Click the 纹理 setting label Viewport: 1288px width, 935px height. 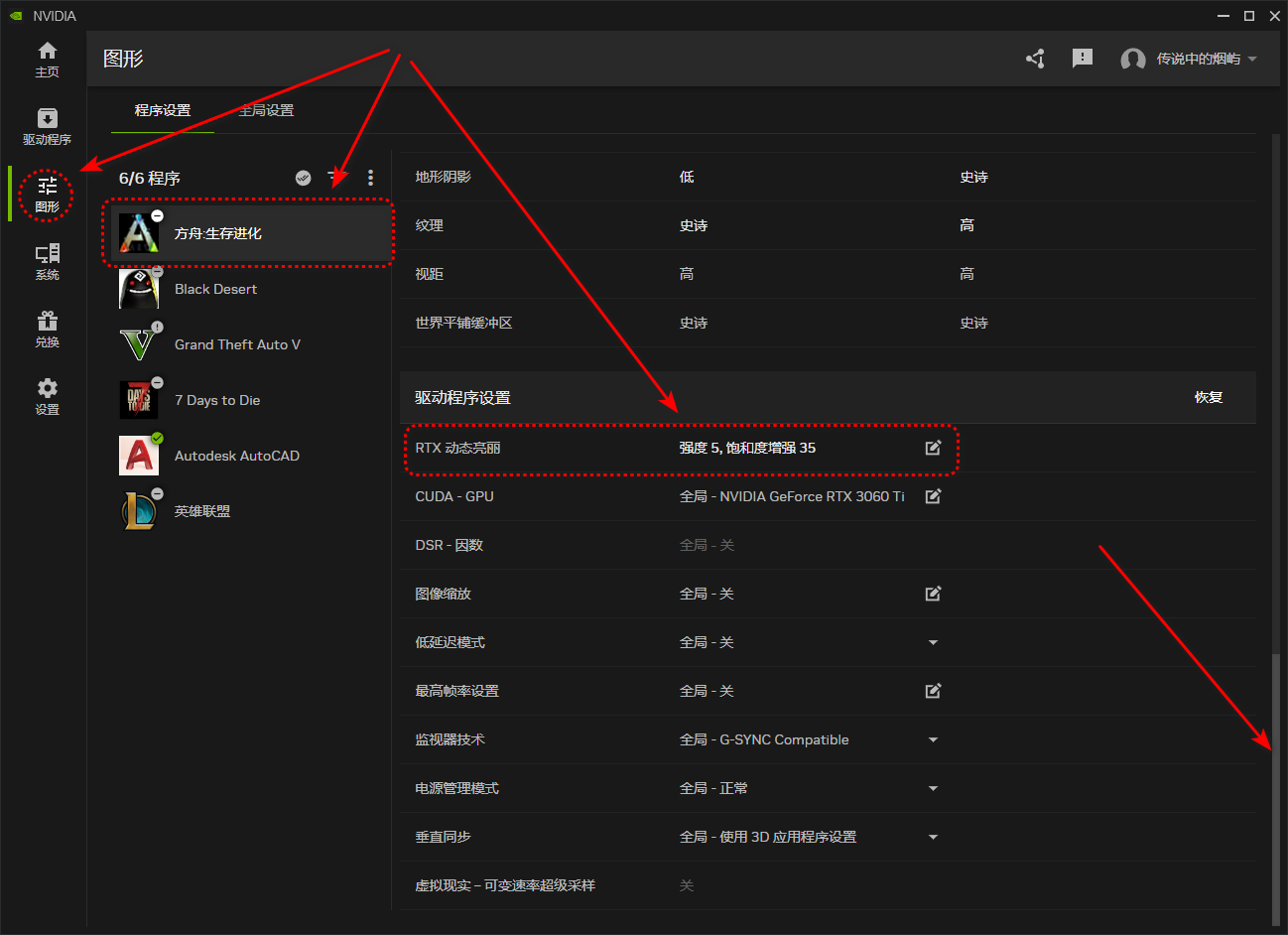[x=429, y=225]
